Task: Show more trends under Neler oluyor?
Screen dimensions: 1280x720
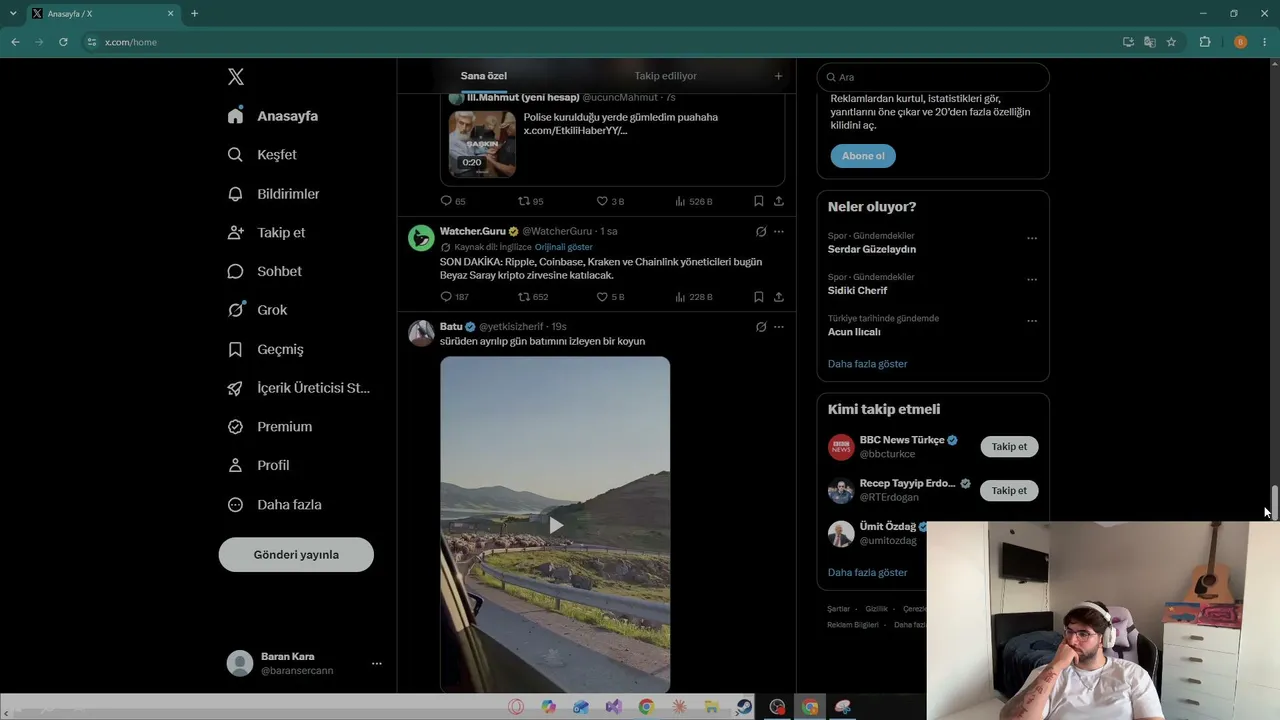Action: pyautogui.click(x=868, y=364)
